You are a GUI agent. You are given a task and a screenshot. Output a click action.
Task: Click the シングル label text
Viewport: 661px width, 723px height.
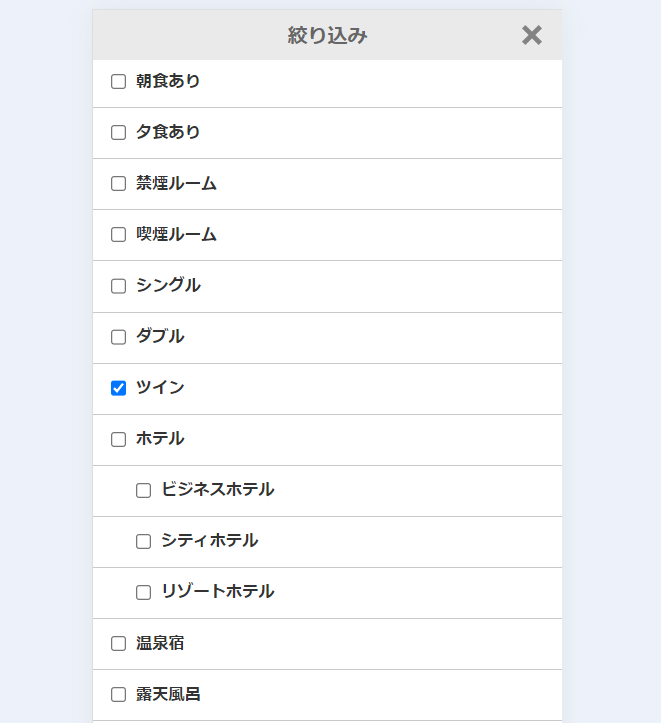168,285
